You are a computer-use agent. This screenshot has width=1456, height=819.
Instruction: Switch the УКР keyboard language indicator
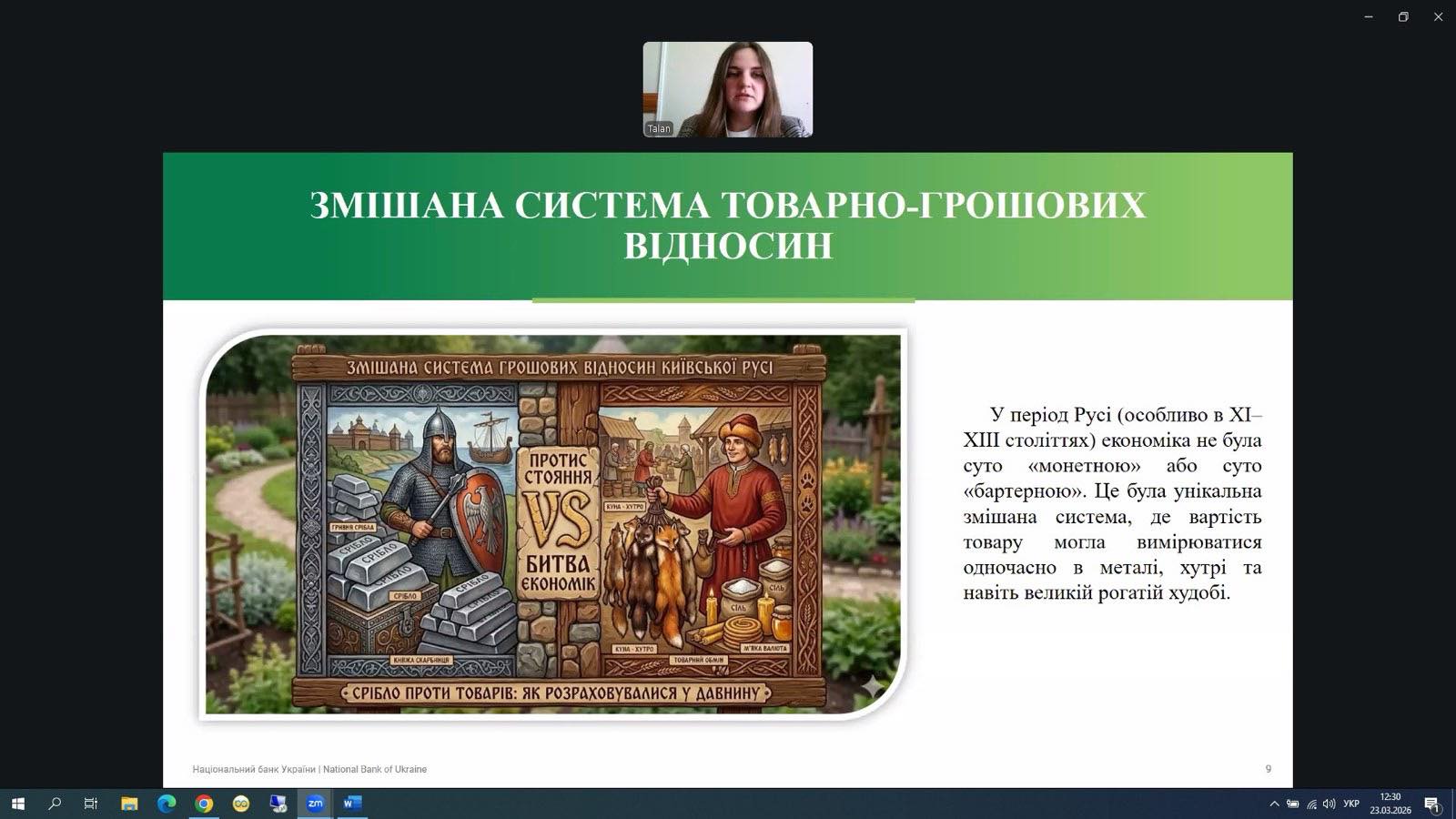pos(1351,804)
